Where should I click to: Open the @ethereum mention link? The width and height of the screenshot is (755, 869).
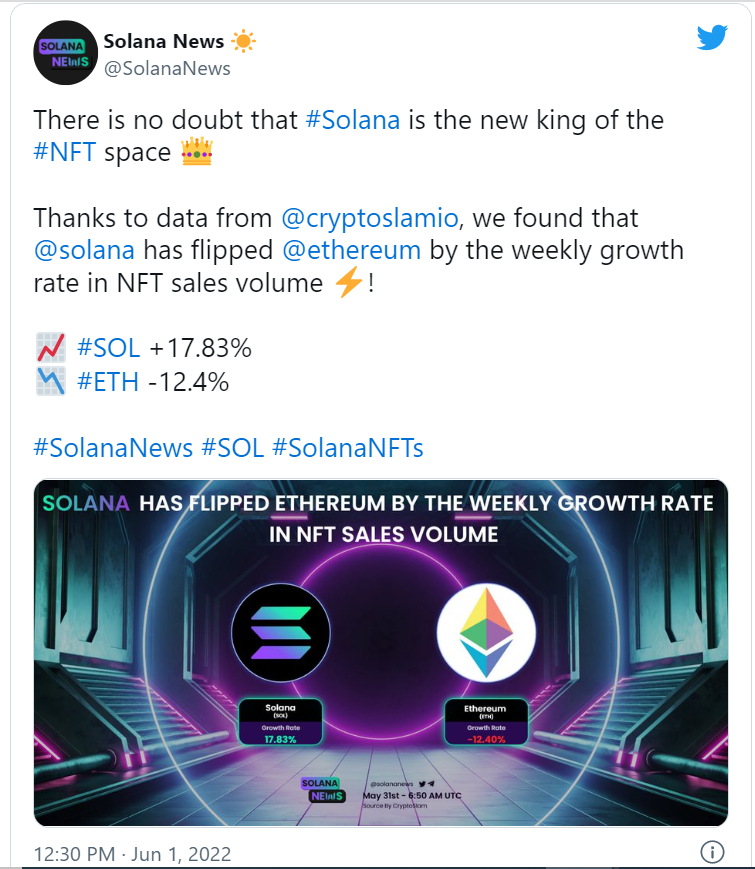pyautogui.click(x=354, y=249)
